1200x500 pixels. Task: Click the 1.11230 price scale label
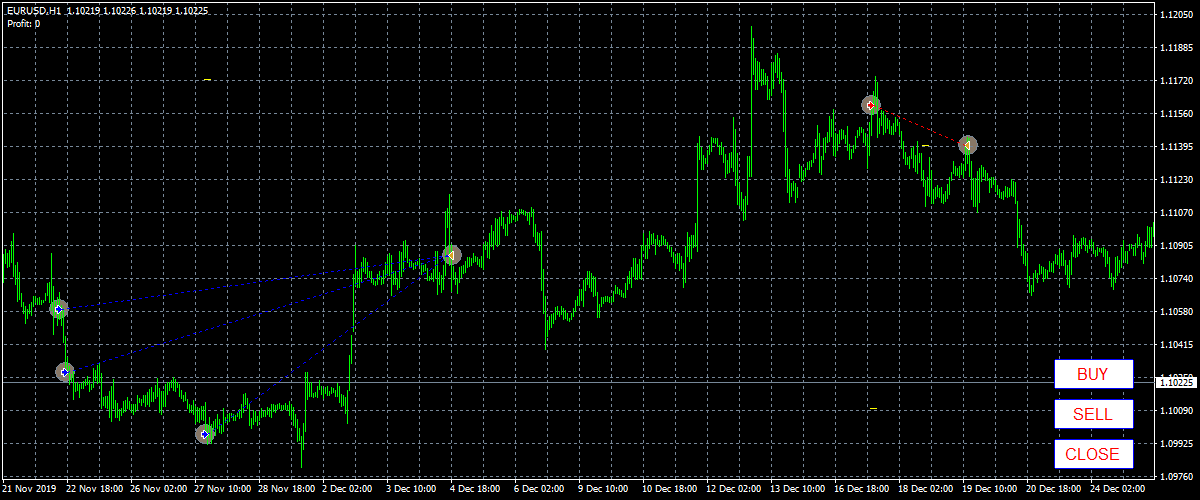[1177, 179]
